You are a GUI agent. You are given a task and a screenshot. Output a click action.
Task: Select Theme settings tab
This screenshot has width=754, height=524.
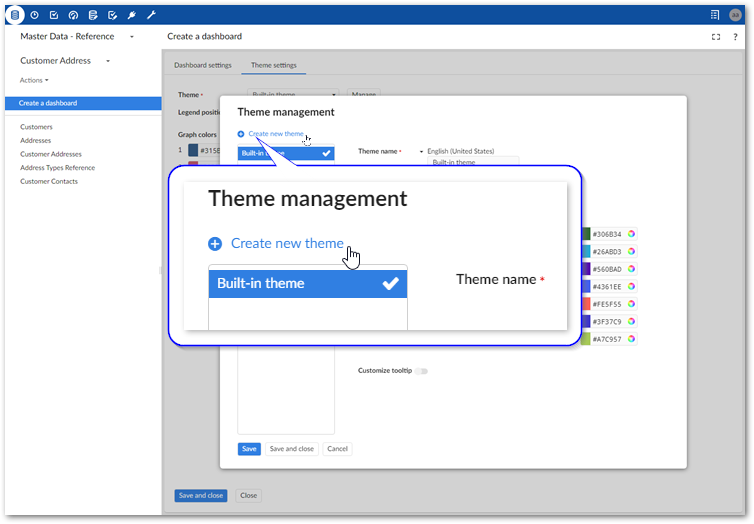pos(273,66)
